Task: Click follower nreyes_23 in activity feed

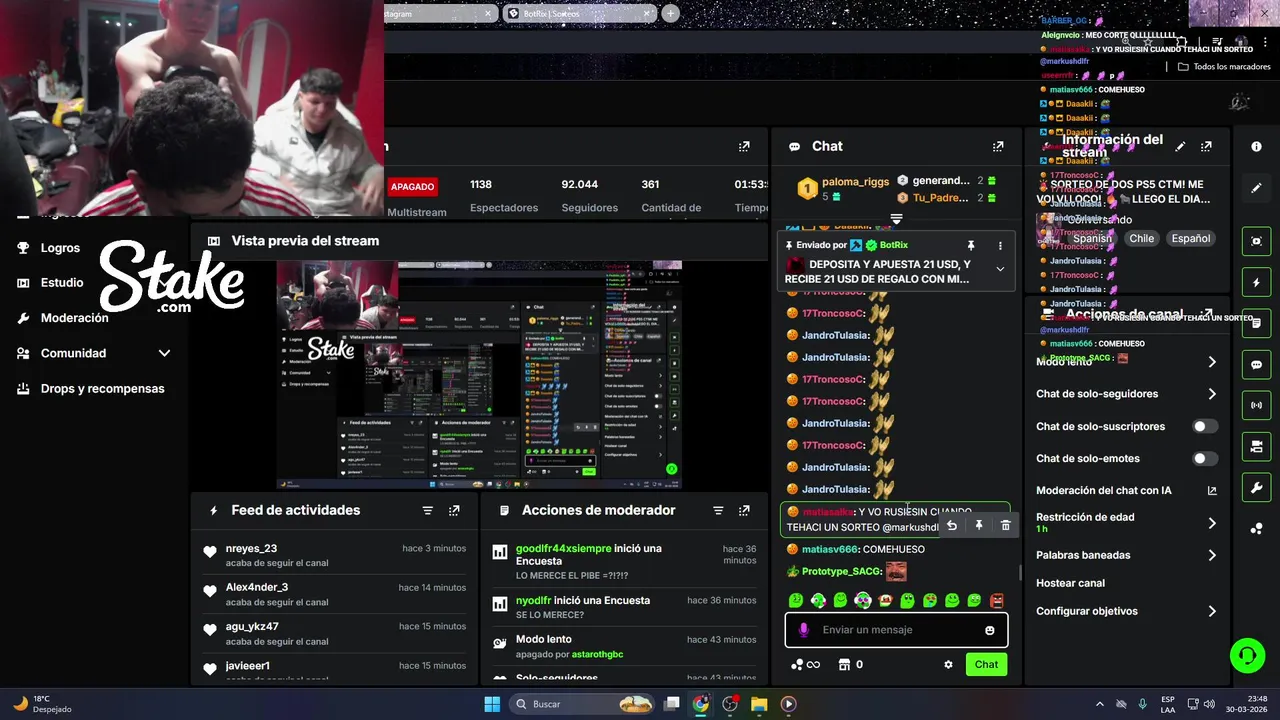Action: coord(251,549)
